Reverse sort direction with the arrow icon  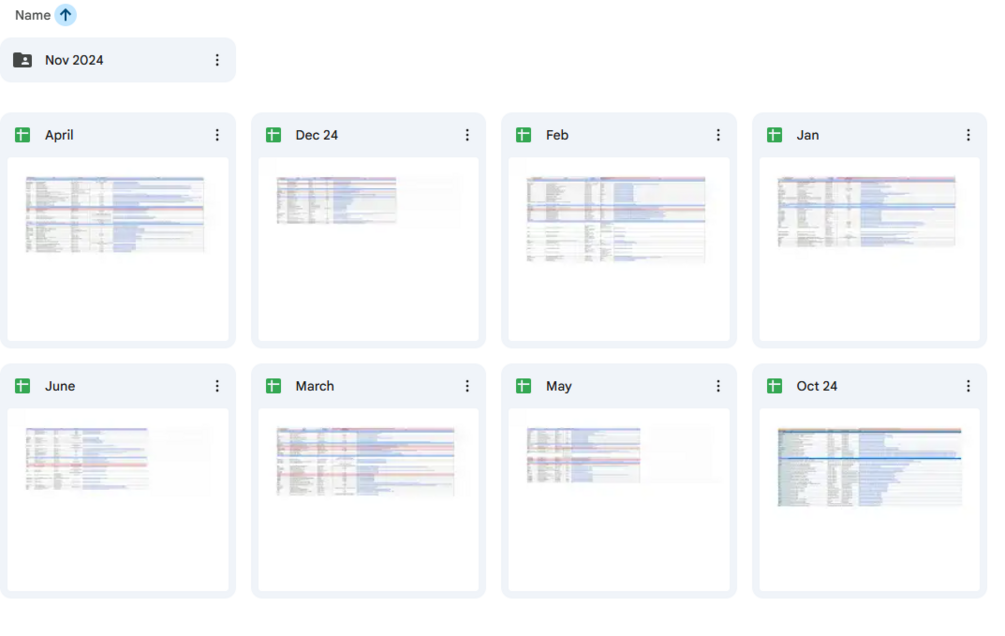pos(65,15)
